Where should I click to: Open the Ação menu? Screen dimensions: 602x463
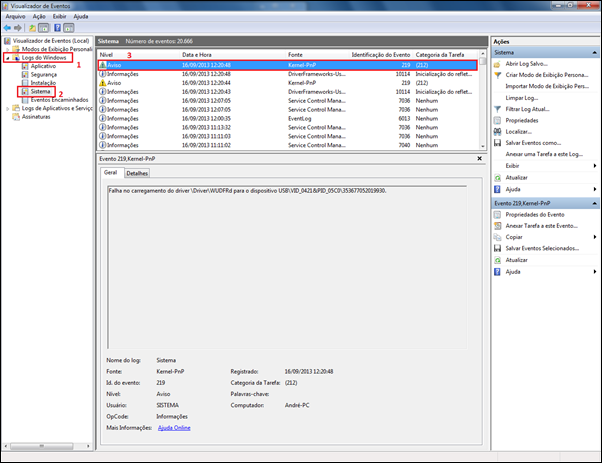point(39,17)
